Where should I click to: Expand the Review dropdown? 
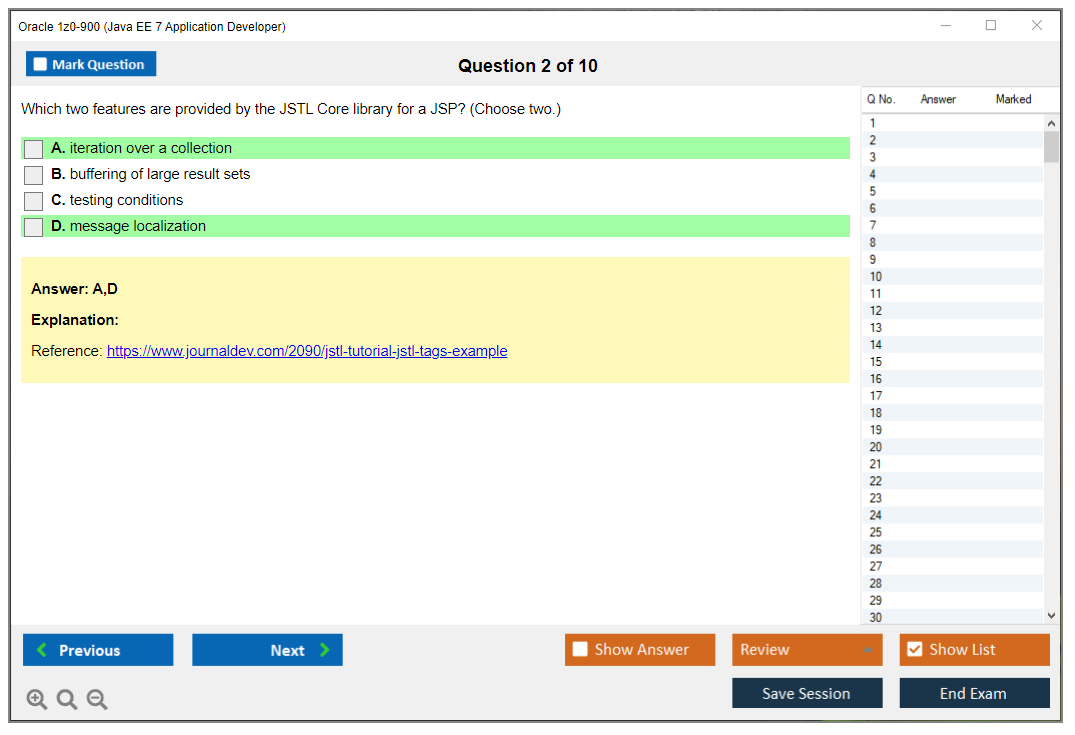pyautogui.click(x=807, y=649)
